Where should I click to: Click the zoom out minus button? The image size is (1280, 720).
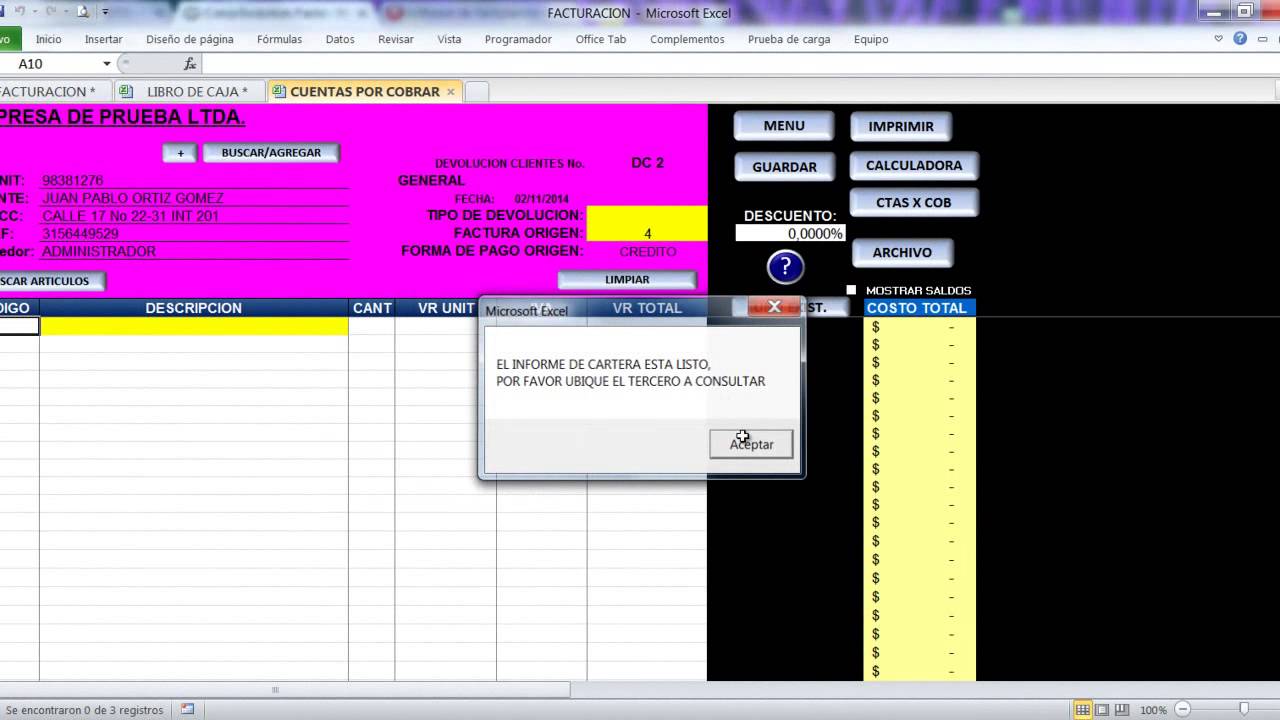(x=1183, y=710)
